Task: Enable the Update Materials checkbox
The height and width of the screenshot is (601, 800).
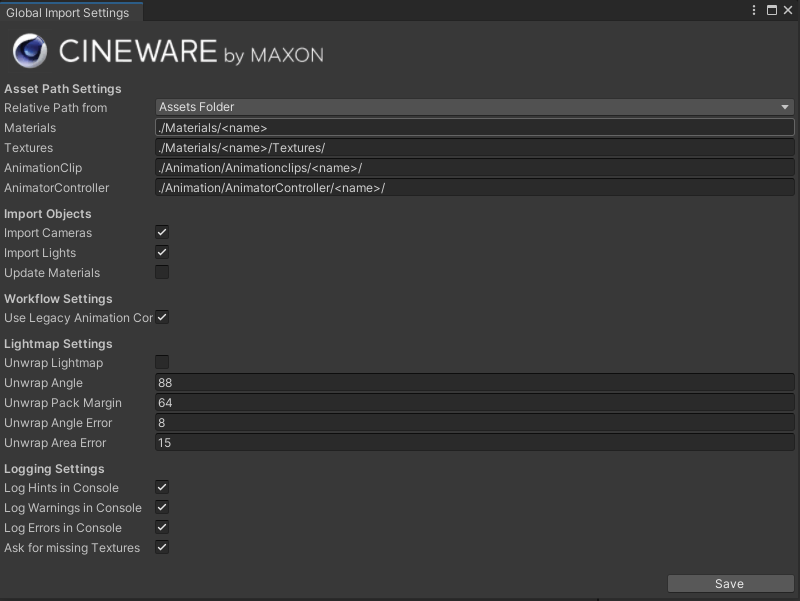Action: coord(162,272)
